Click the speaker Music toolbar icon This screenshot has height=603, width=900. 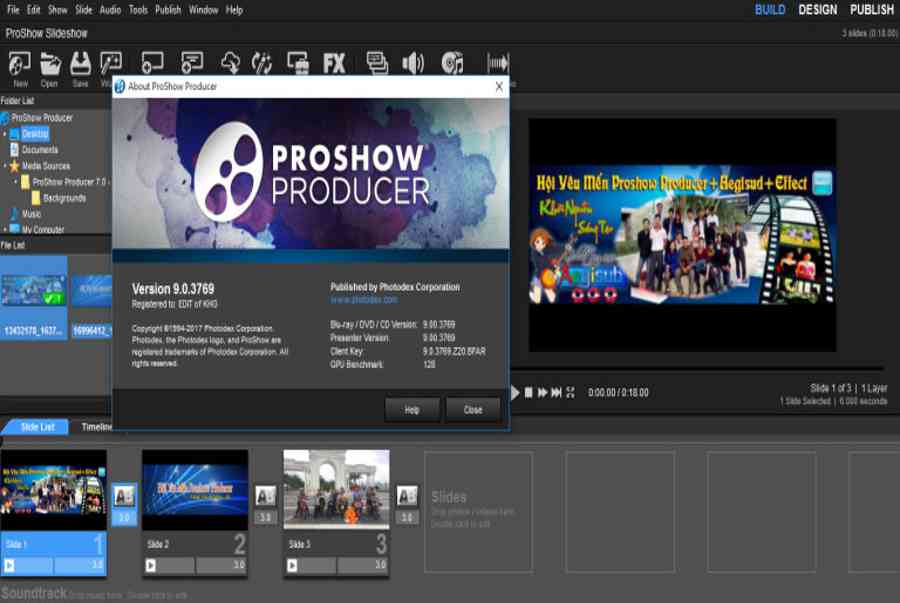pos(413,63)
